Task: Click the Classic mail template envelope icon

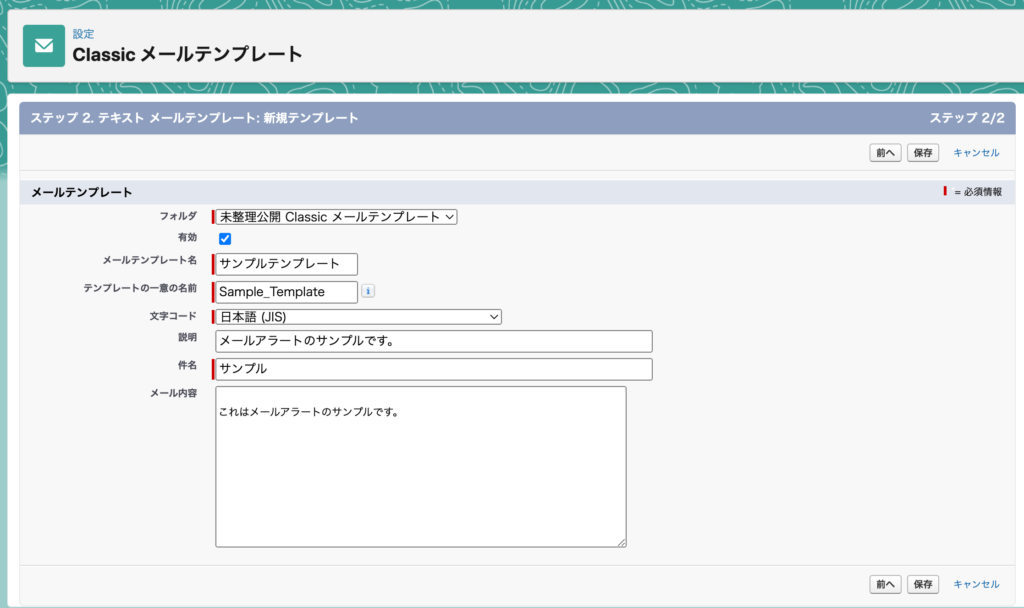Action: point(44,46)
